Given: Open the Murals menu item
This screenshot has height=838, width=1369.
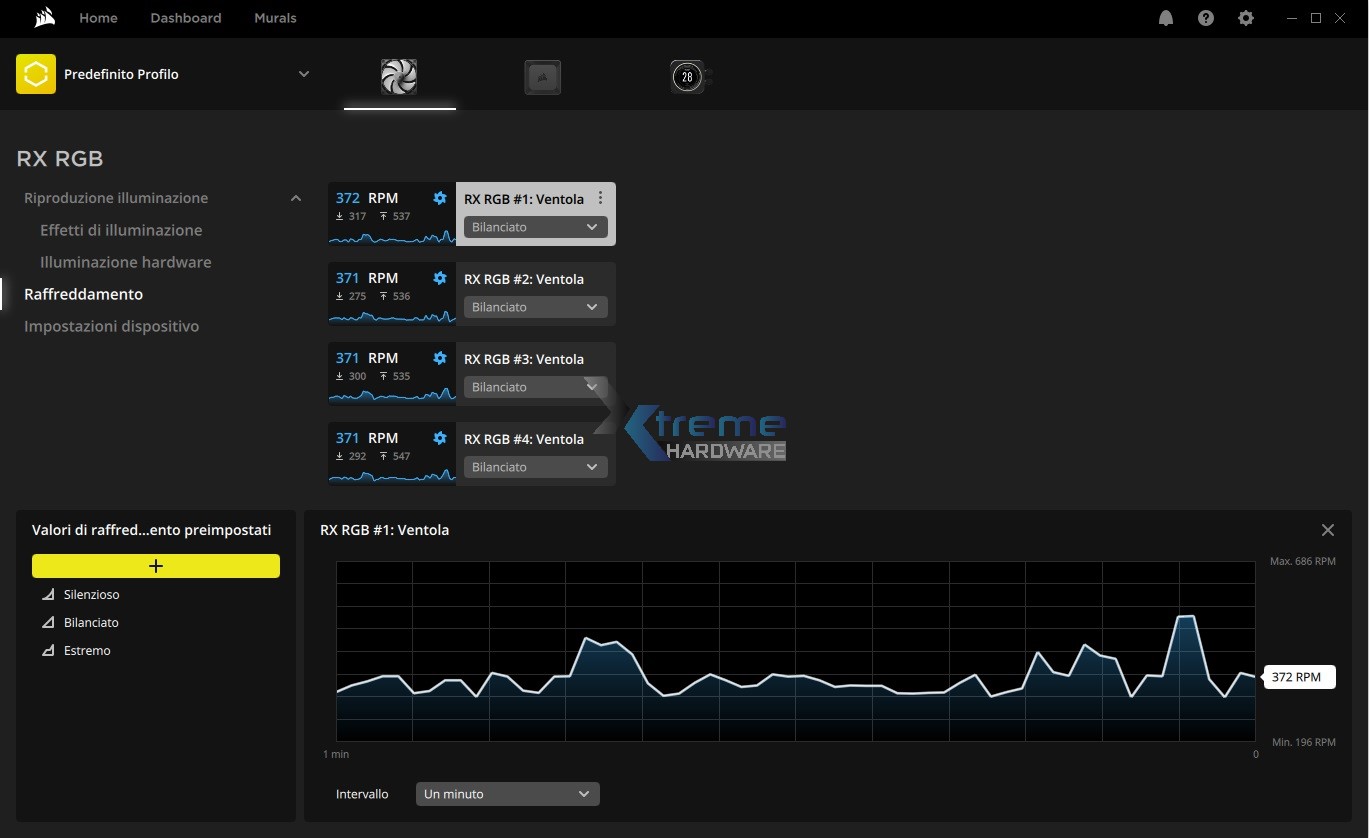Looking at the screenshot, I should [275, 18].
